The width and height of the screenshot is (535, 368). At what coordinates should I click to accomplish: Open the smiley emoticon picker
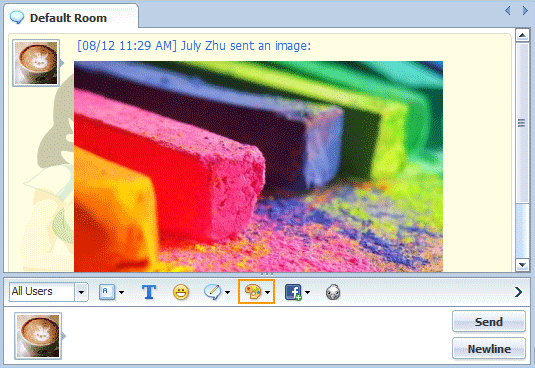click(x=181, y=292)
